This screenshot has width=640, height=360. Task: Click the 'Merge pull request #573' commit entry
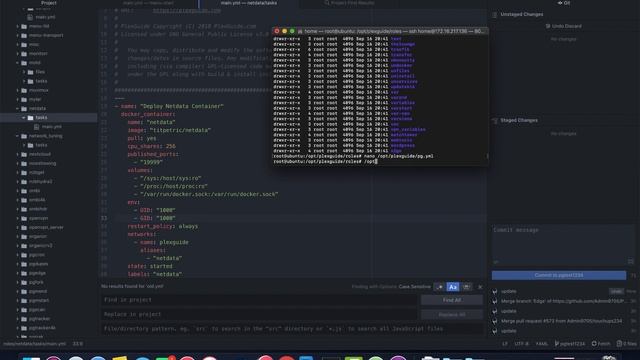[561, 321]
